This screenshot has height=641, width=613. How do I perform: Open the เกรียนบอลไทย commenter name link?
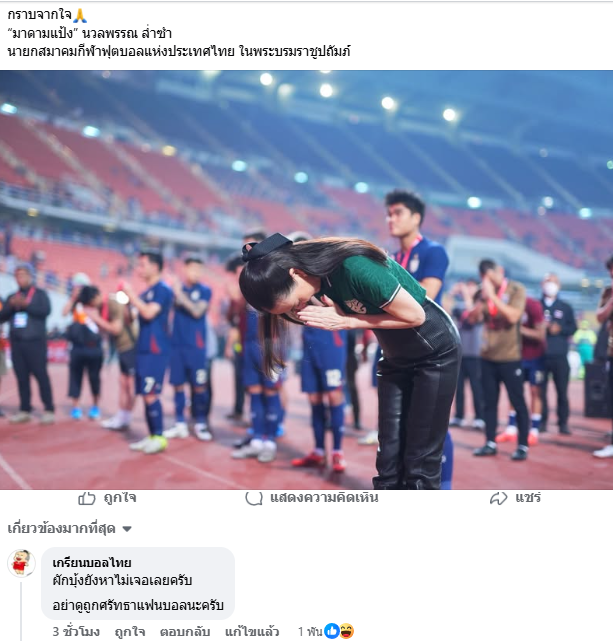(92, 563)
